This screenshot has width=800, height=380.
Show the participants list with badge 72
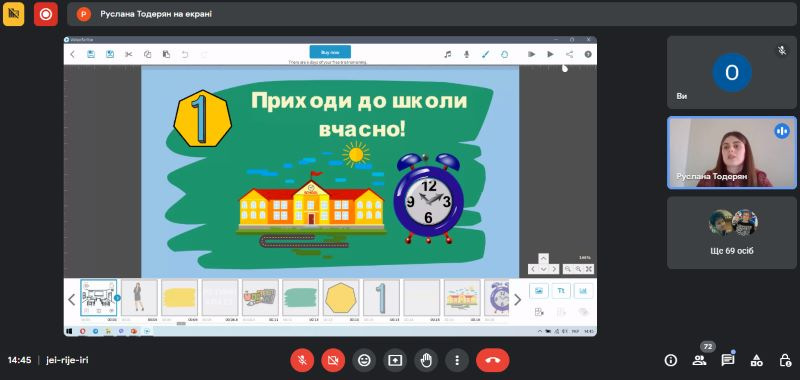pyautogui.click(x=699, y=360)
